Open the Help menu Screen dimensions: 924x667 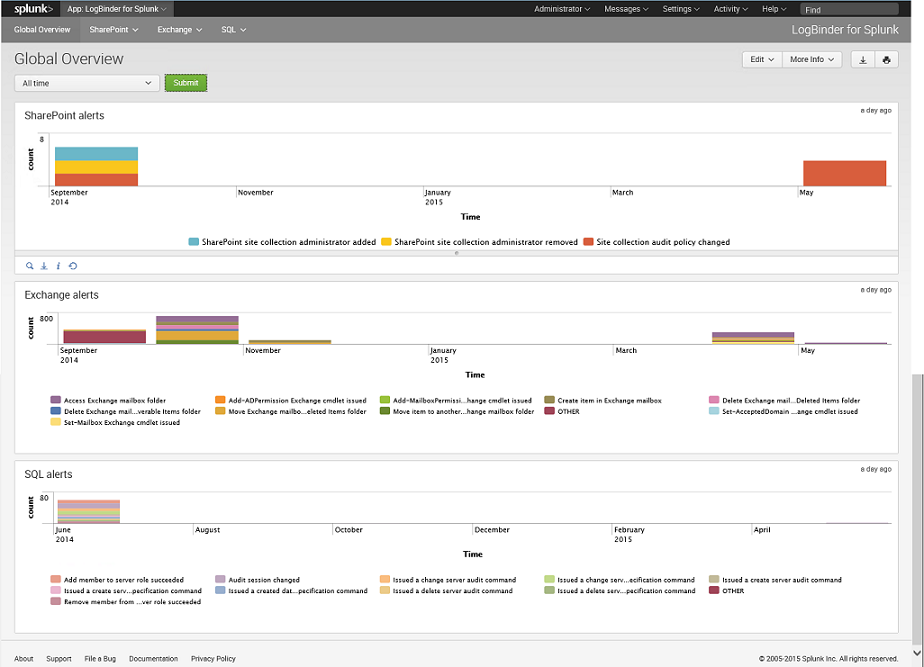[x=774, y=9]
